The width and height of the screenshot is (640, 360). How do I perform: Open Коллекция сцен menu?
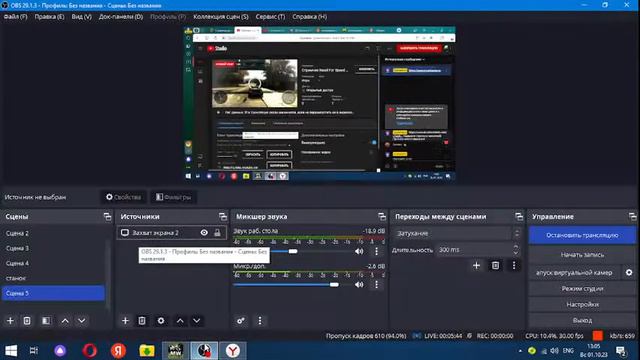221,17
